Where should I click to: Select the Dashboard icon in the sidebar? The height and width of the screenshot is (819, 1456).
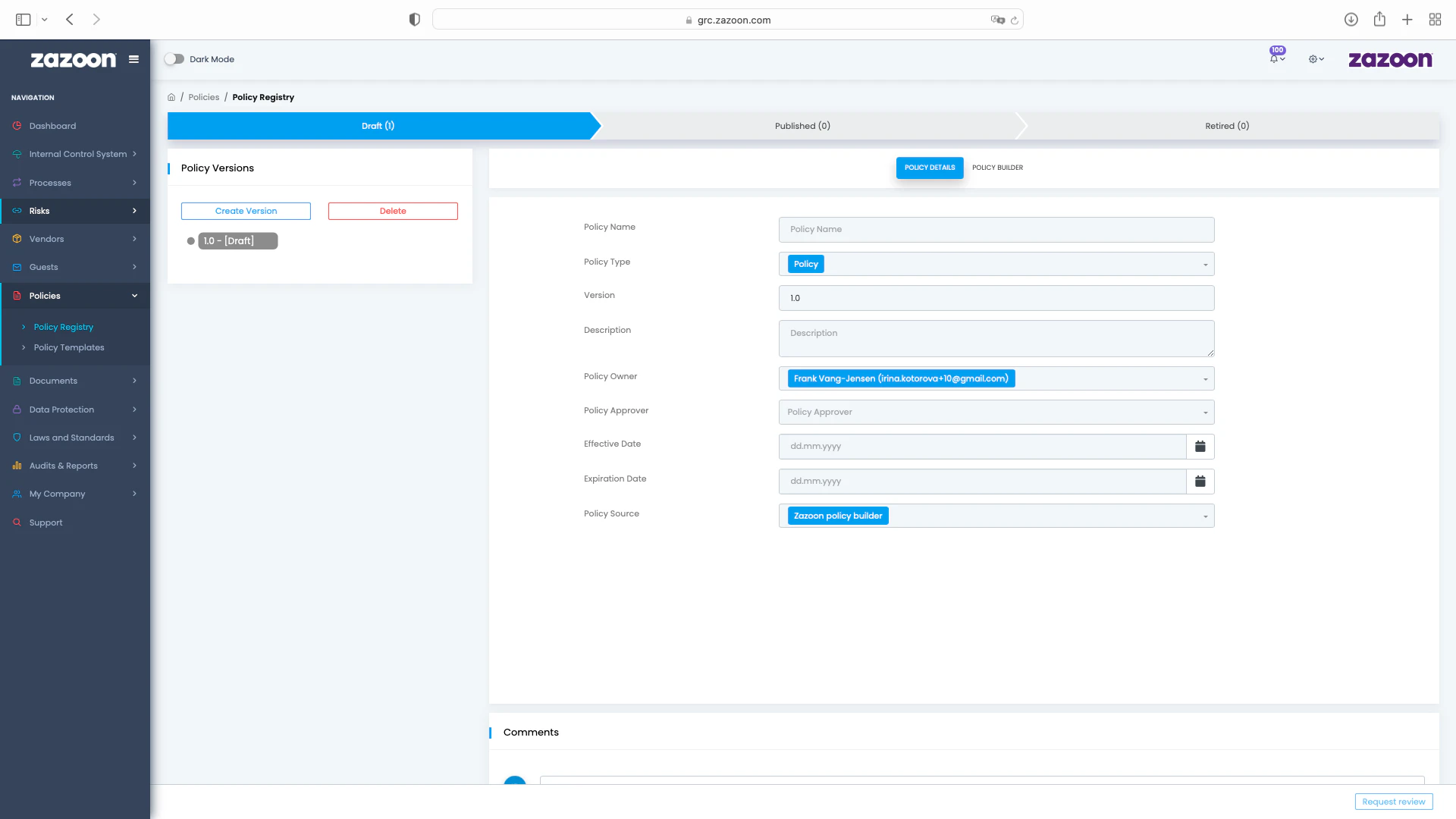[17, 126]
